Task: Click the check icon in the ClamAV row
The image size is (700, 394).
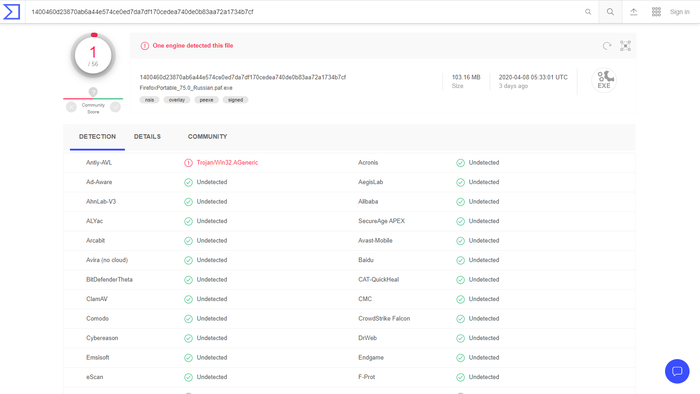Action: pos(188,299)
